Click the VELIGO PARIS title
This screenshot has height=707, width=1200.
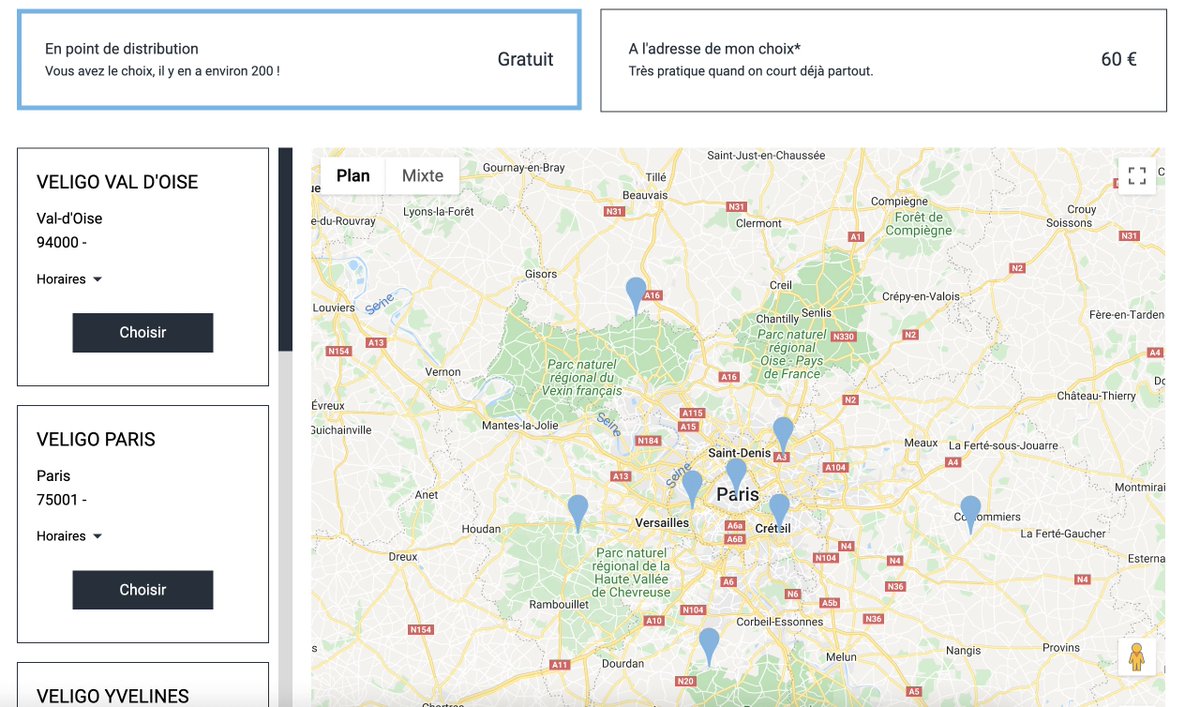(x=96, y=439)
